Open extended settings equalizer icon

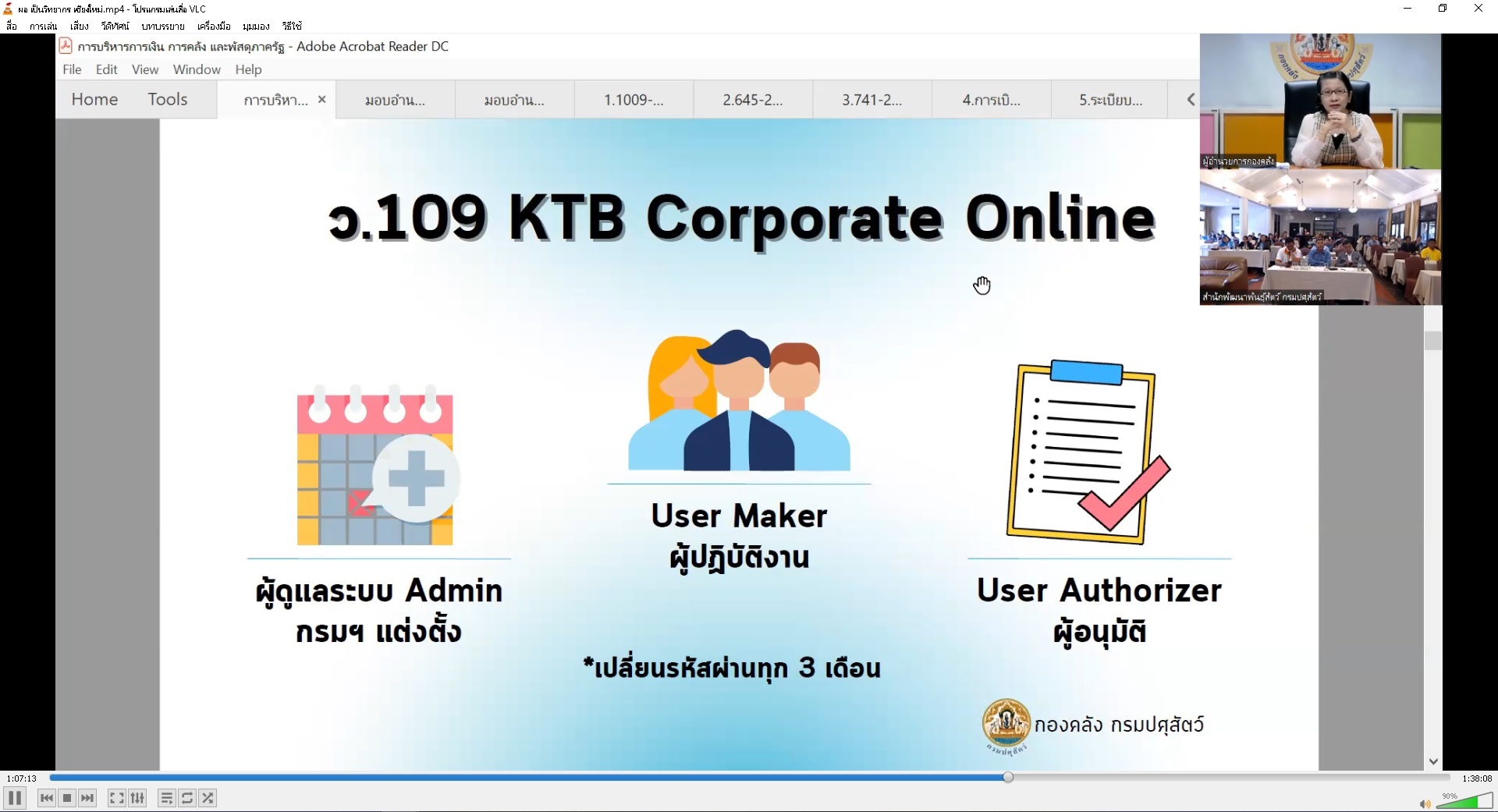(x=138, y=798)
